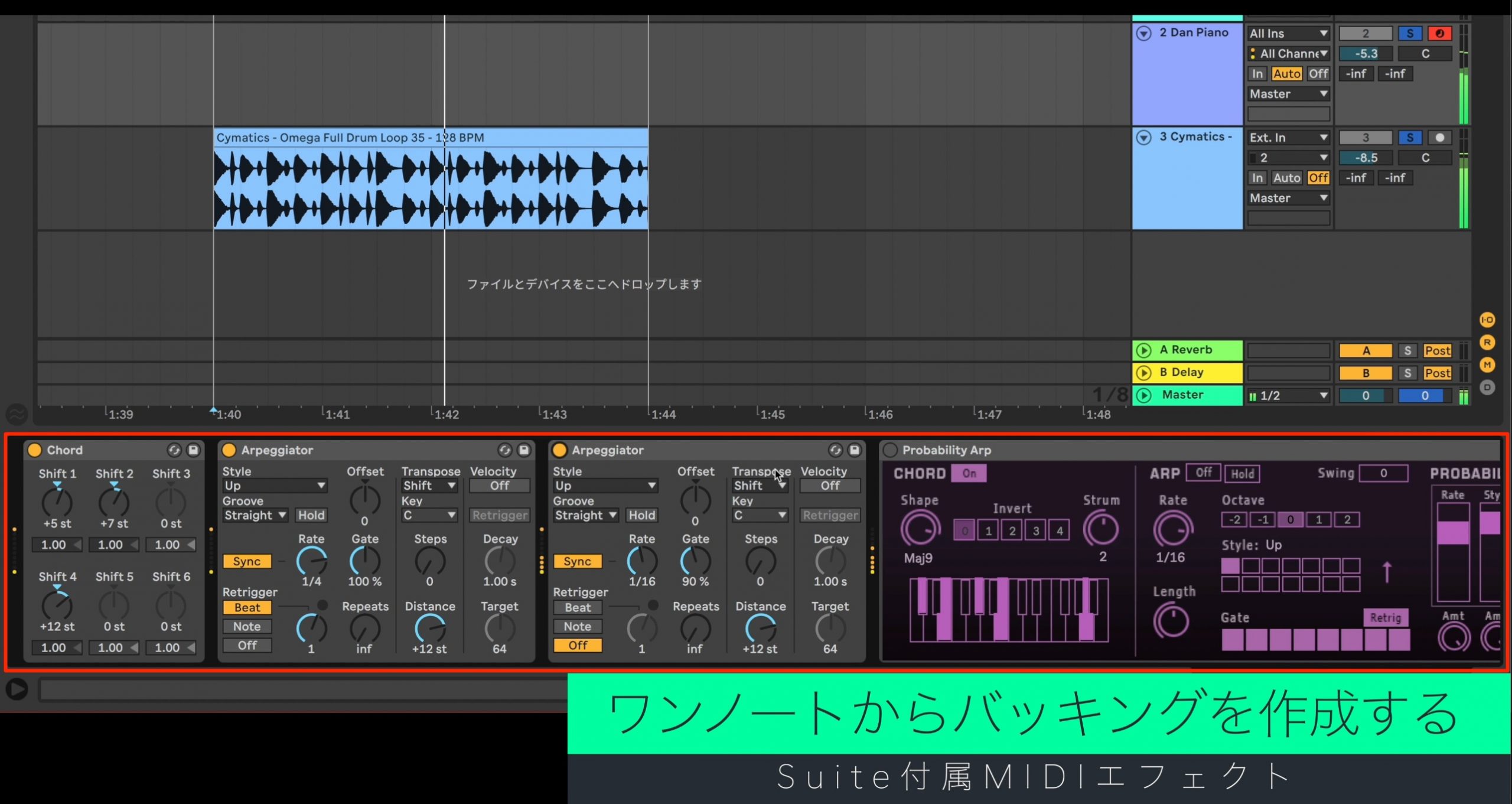
Task: Show the In/Out section via I-O icon
Action: pos(1487,320)
